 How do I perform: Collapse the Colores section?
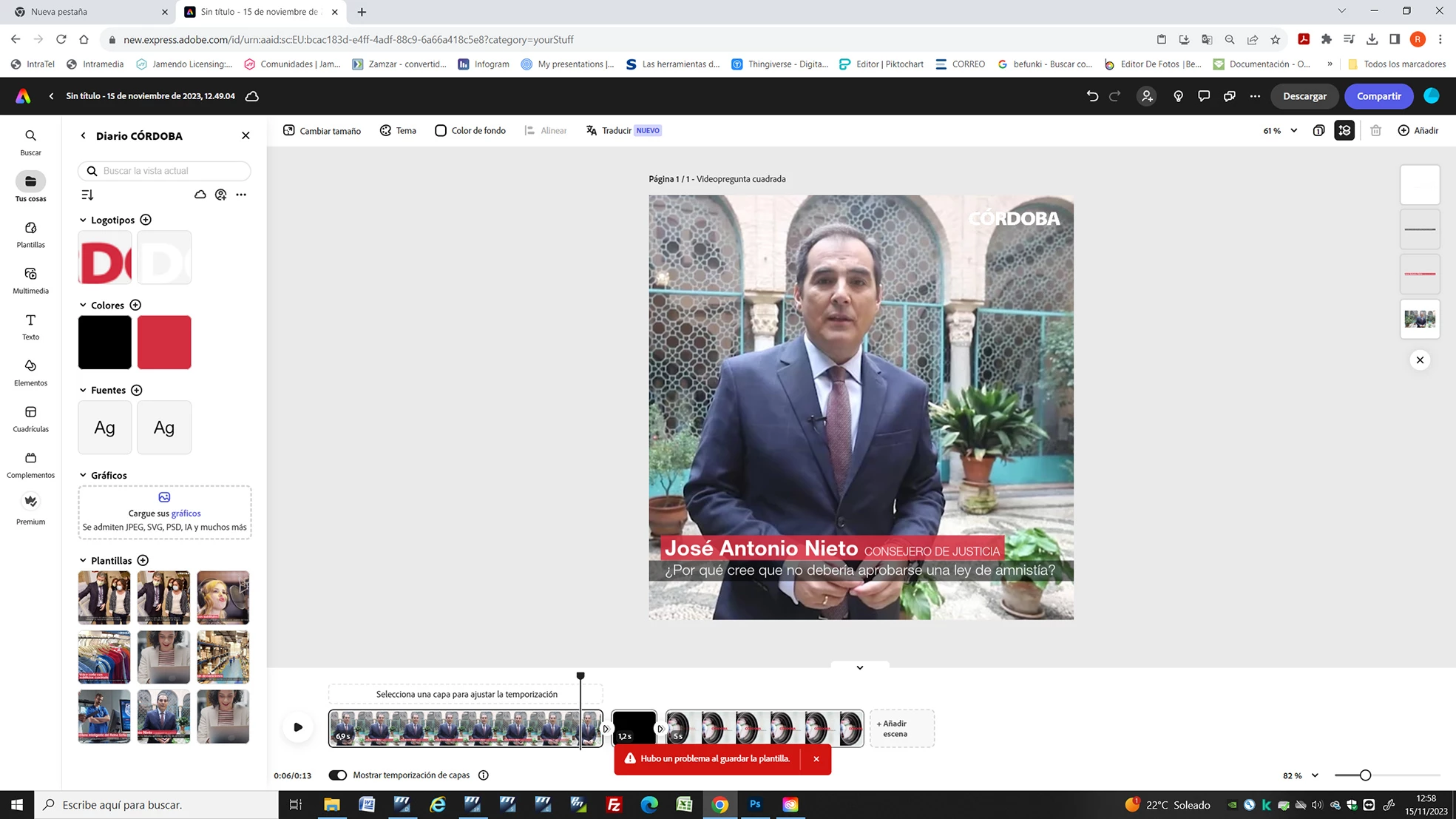click(x=83, y=305)
